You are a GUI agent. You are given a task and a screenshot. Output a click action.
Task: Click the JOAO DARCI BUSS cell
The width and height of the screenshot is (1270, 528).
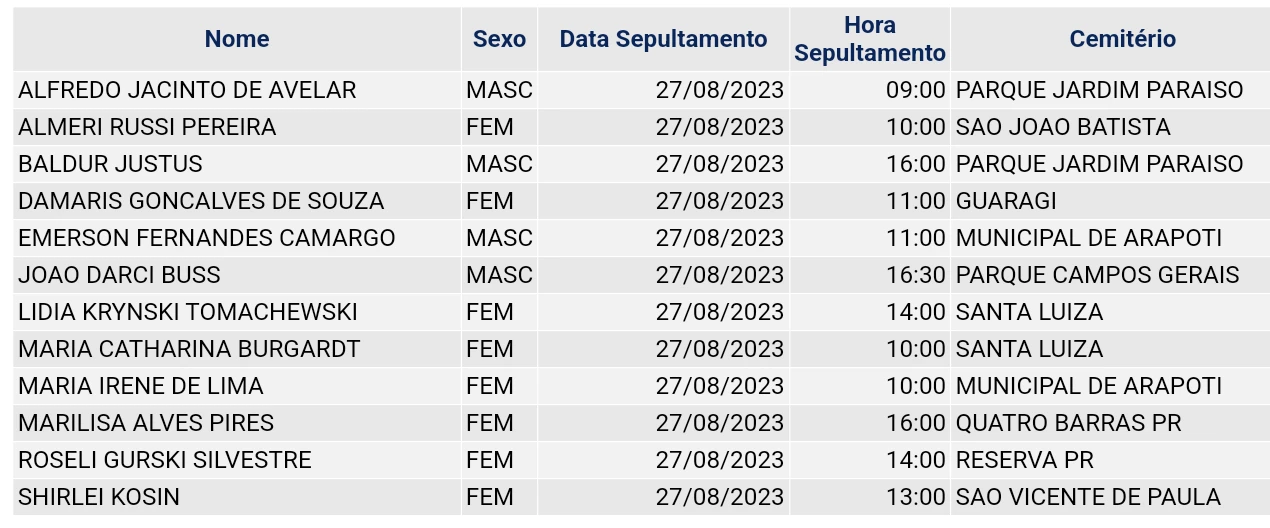click(x=119, y=275)
